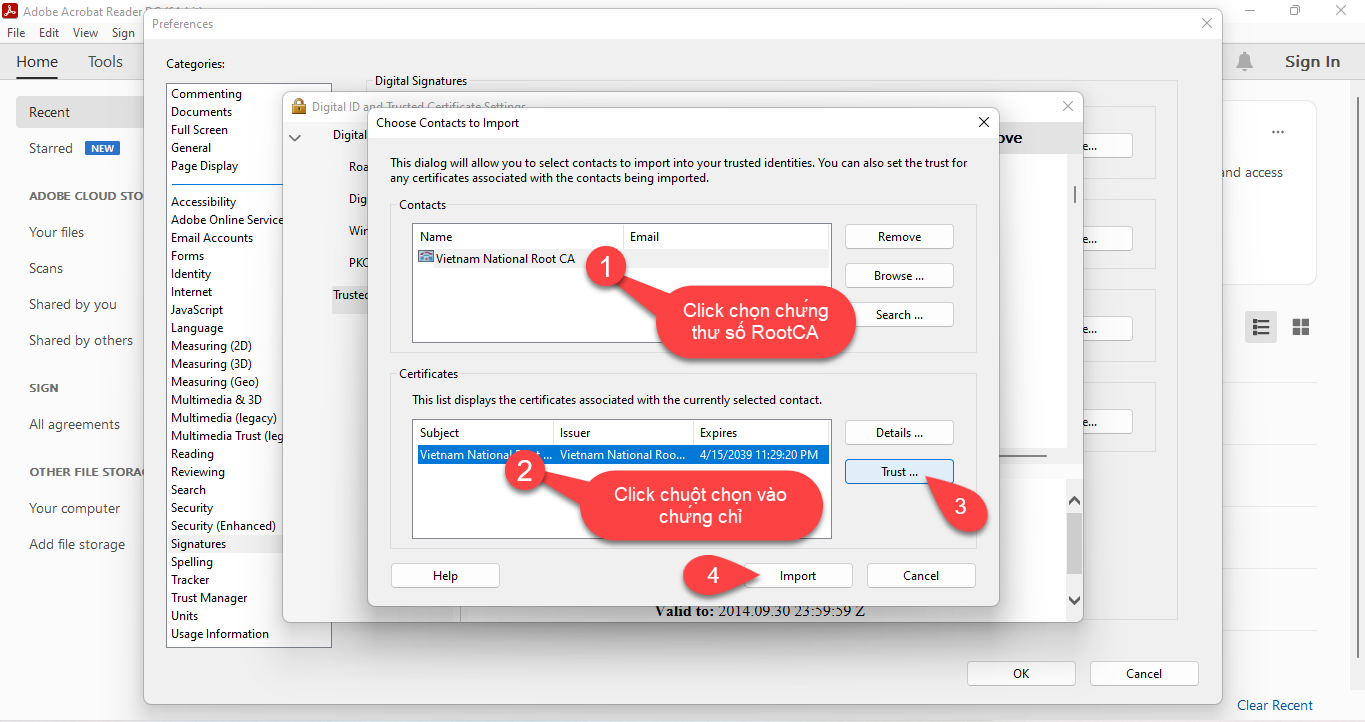Click the three-dots more options icon
Image resolution: width=1365 pixels, height=722 pixels.
(1278, 132)
